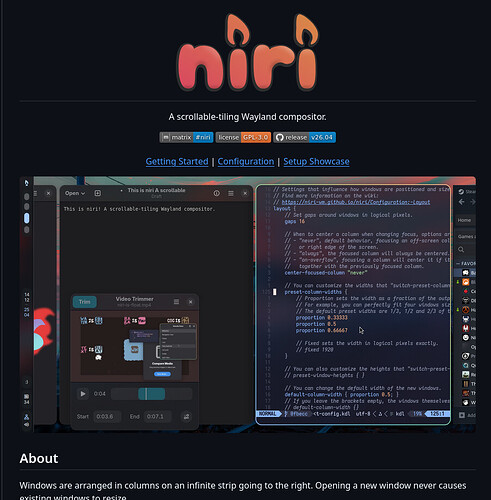This screenshot has height=500, width=491.
Task: Click the utf-8 encoding in status line
Action: pos(363,414)
